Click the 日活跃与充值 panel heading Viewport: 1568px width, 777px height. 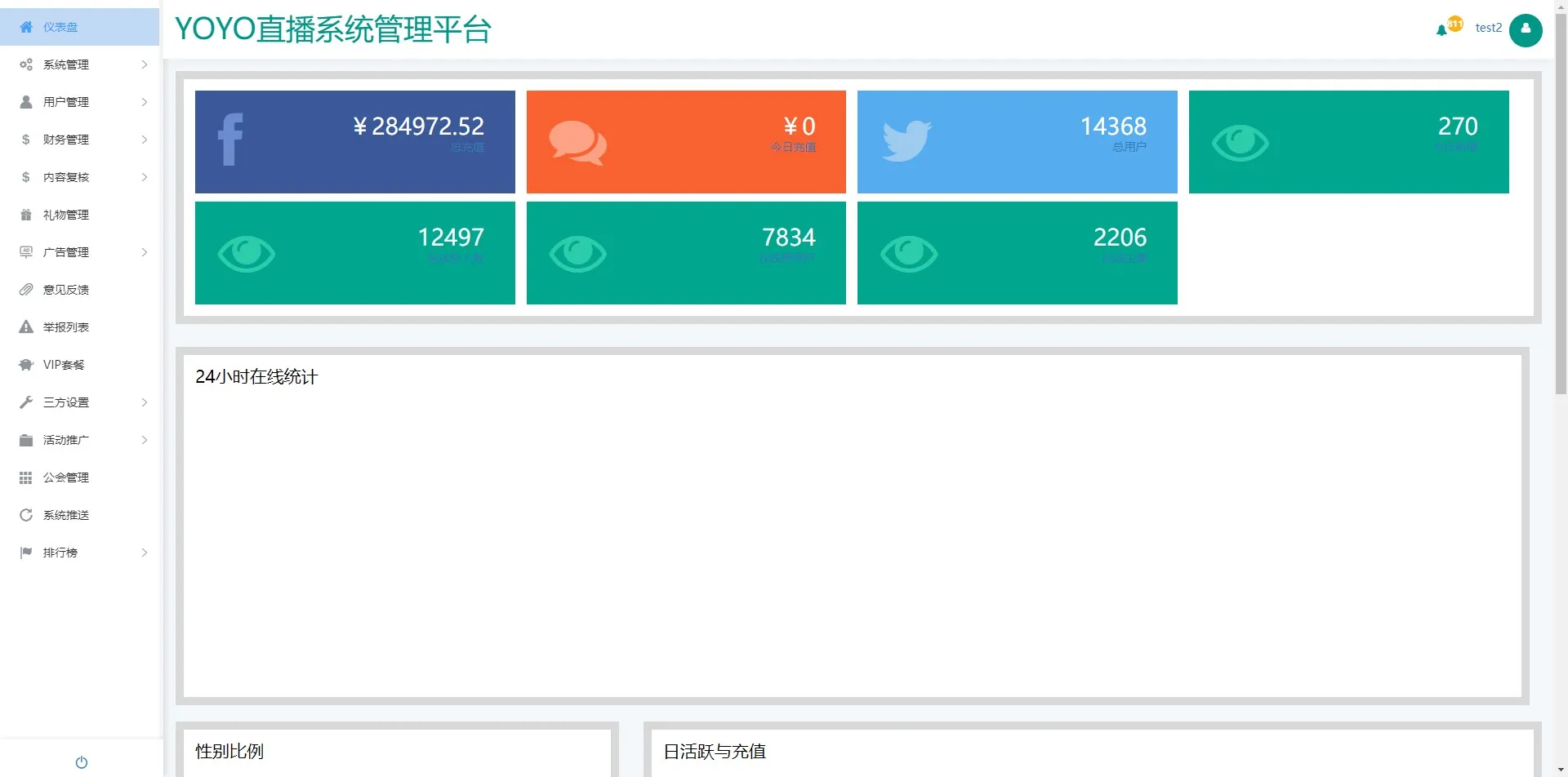tap(715, 752)
